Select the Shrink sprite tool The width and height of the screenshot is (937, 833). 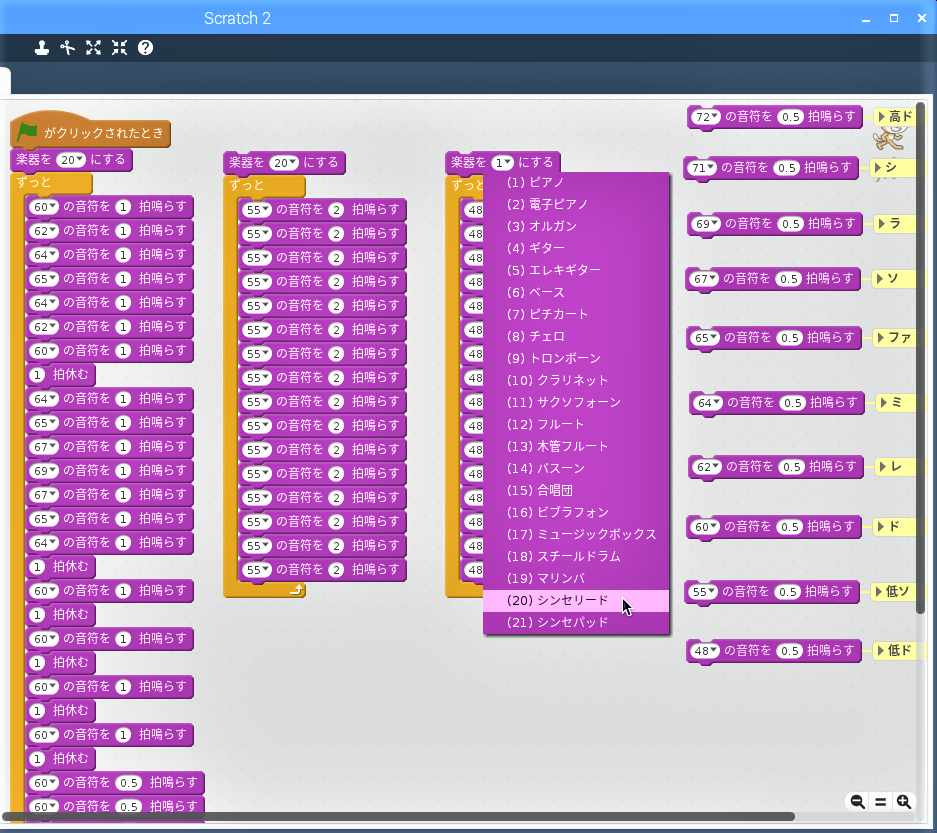tap(120, 47)
